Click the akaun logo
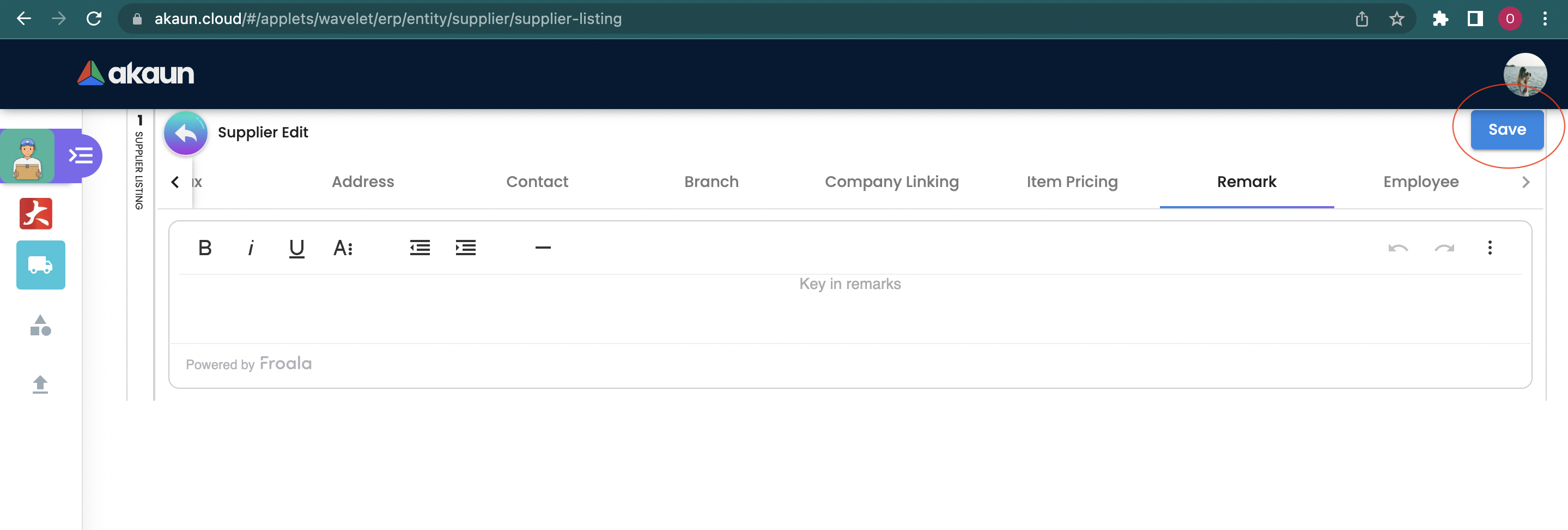Image resolution: width=1568 pixels, height=530 pixels. (136, 73)
